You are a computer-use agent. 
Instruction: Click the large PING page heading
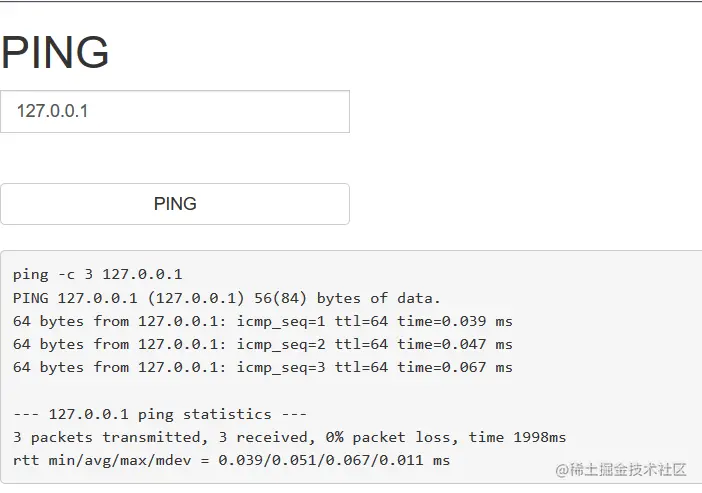point(55,52)
